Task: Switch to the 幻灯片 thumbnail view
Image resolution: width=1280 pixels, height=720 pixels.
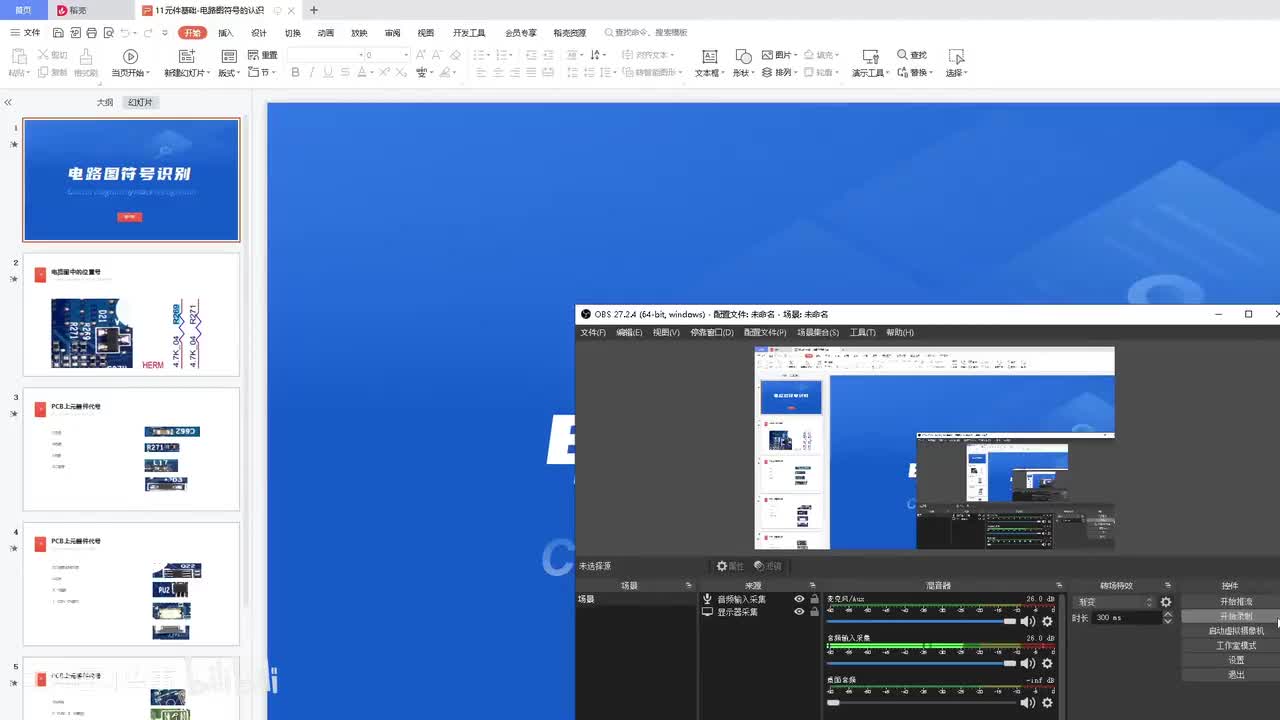Action: click(x=140, y=103)
